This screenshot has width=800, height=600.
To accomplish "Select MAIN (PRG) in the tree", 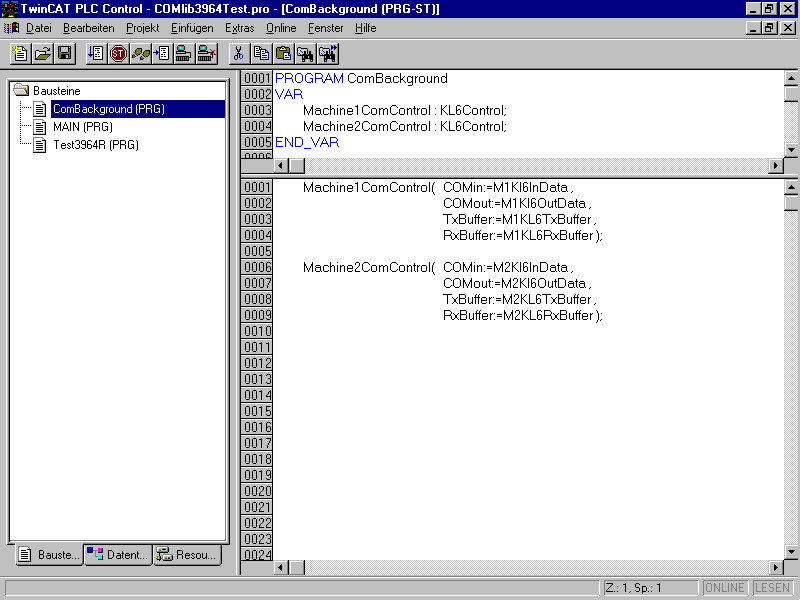I will tap(82, 127).
